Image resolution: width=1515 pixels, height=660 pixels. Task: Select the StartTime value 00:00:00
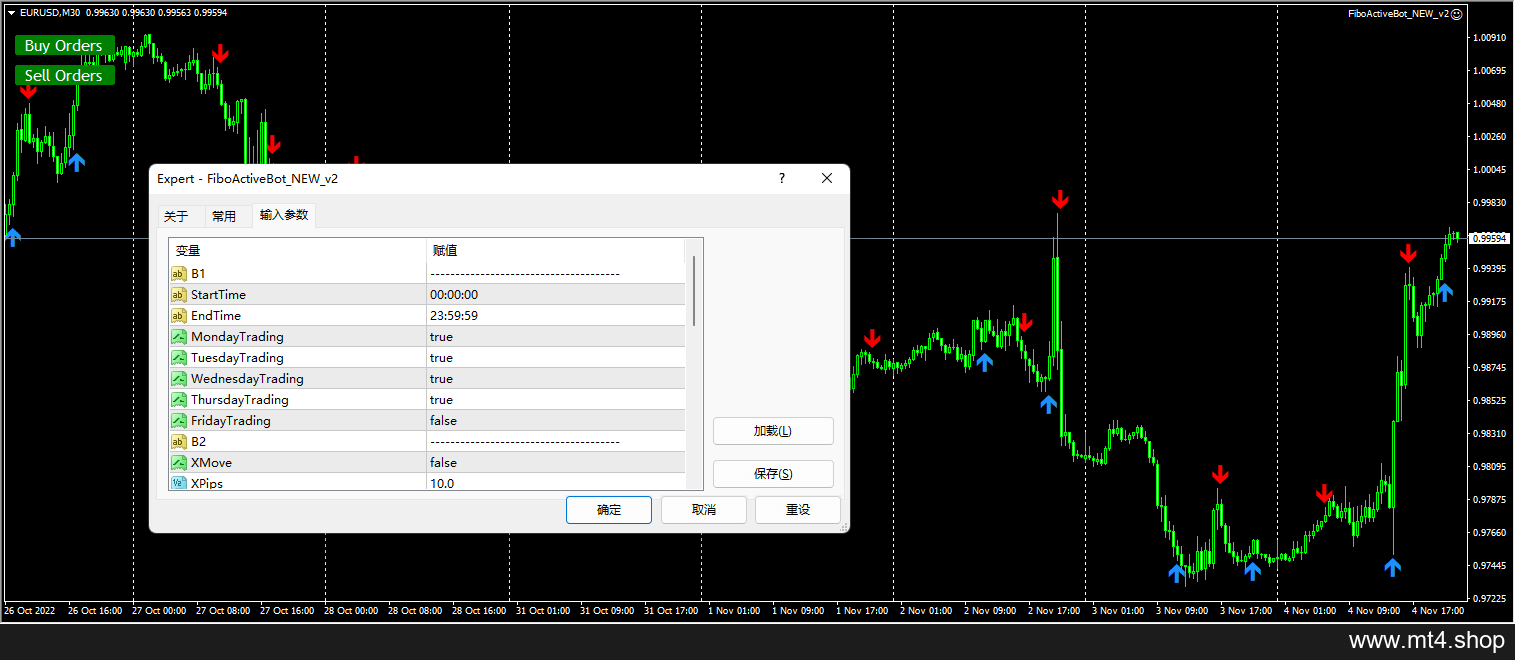pyautogui.click(x=454, y=295)
